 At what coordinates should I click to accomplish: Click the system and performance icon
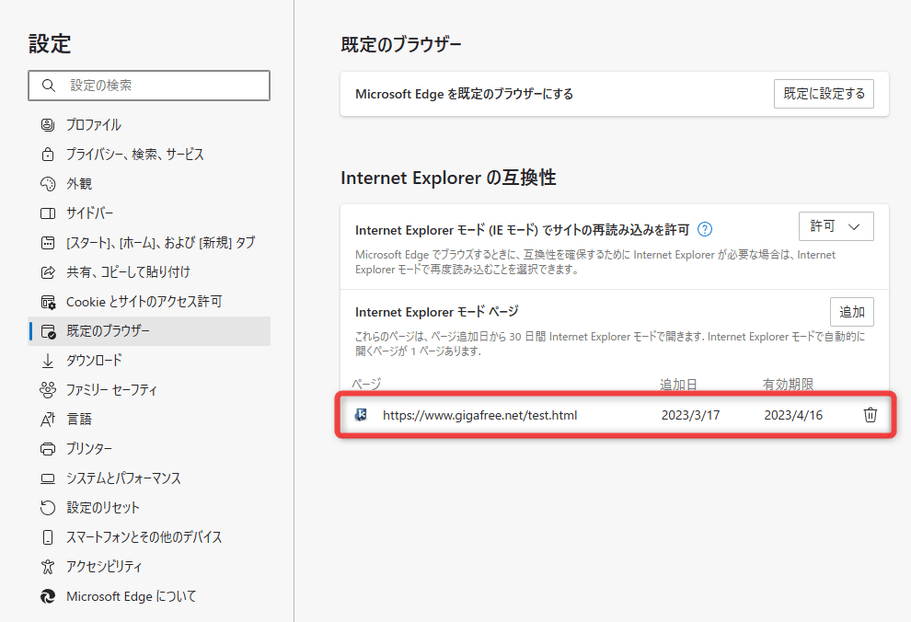point(48,479)
